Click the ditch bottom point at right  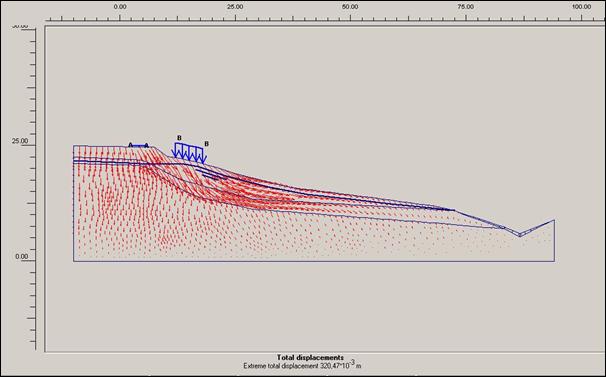pyautogui.click(x=519, y=235)
